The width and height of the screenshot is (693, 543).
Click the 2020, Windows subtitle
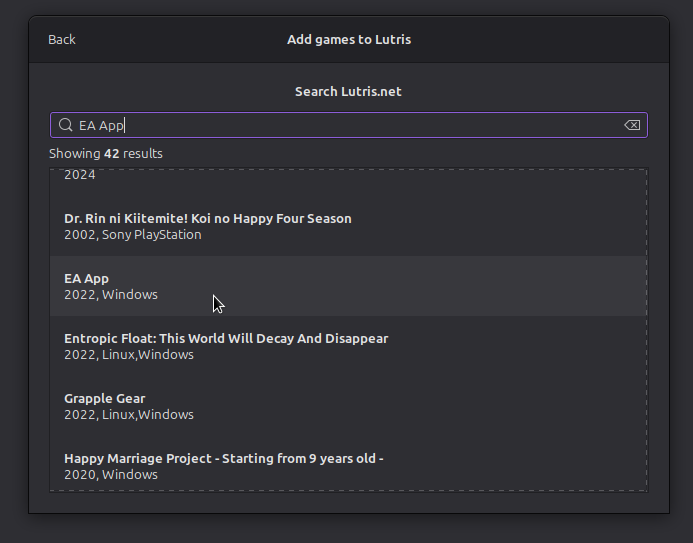click(111, 475)
